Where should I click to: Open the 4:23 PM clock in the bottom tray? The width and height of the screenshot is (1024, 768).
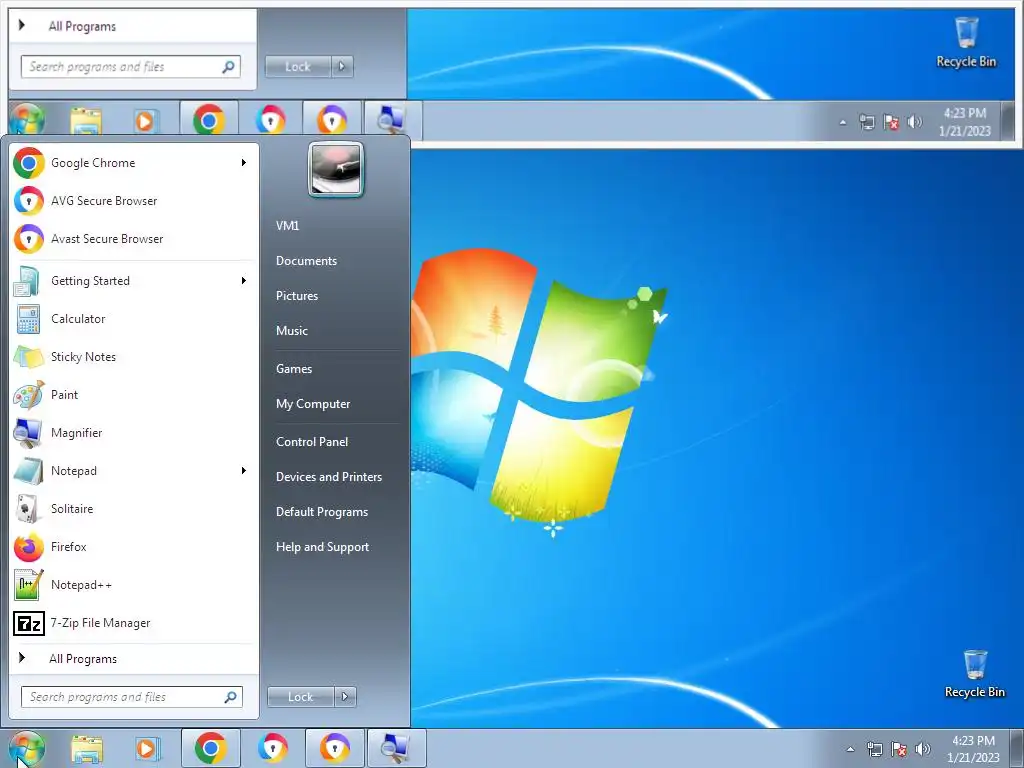[973, 749]
